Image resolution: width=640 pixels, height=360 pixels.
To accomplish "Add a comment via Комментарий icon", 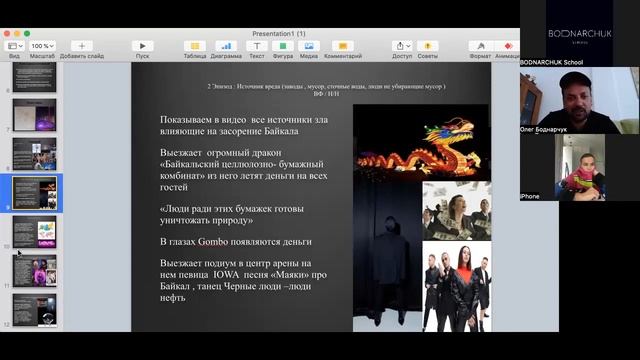I will [343, 46].
